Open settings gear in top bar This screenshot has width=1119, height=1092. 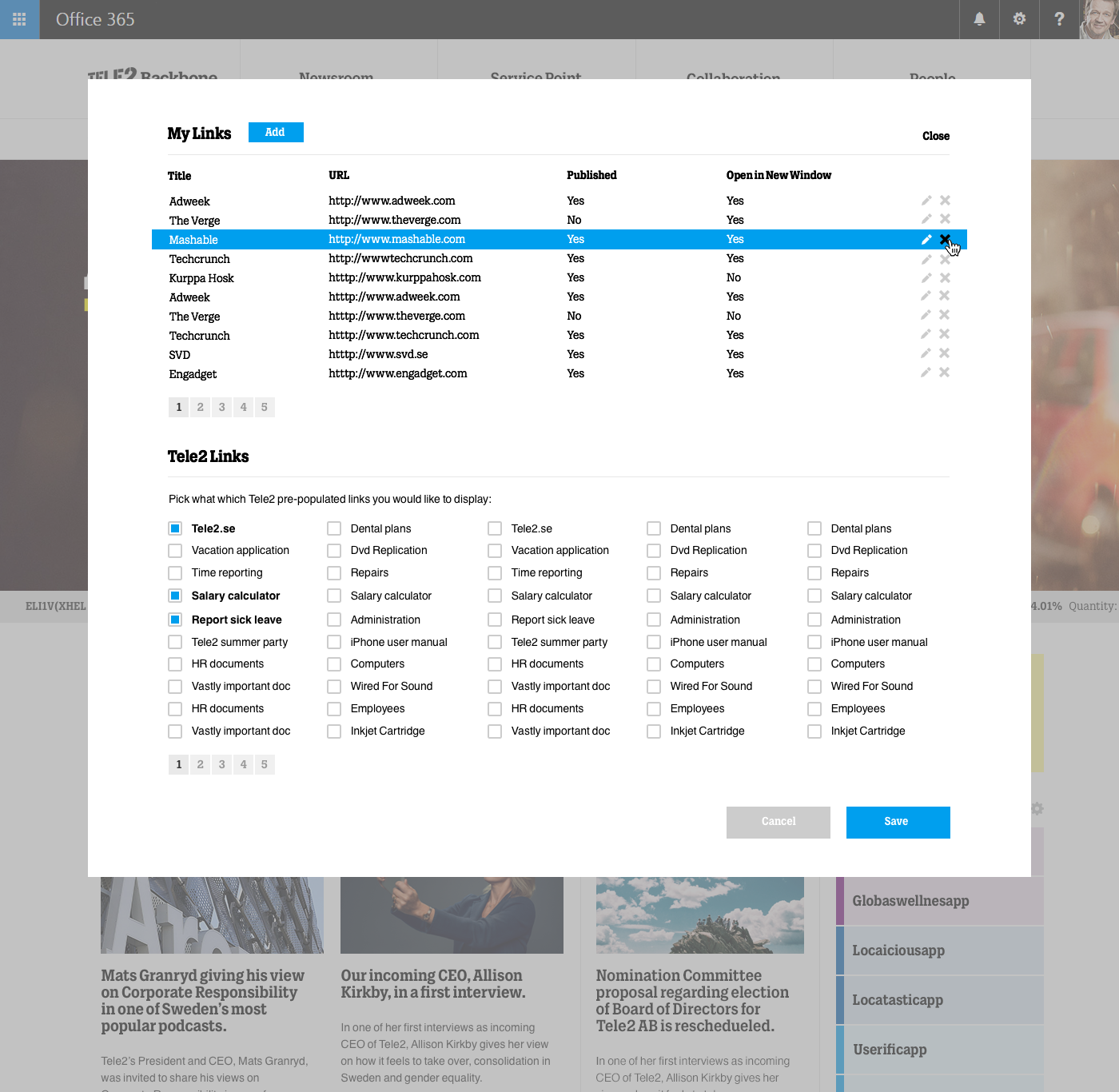click(x=1019, y=19)
